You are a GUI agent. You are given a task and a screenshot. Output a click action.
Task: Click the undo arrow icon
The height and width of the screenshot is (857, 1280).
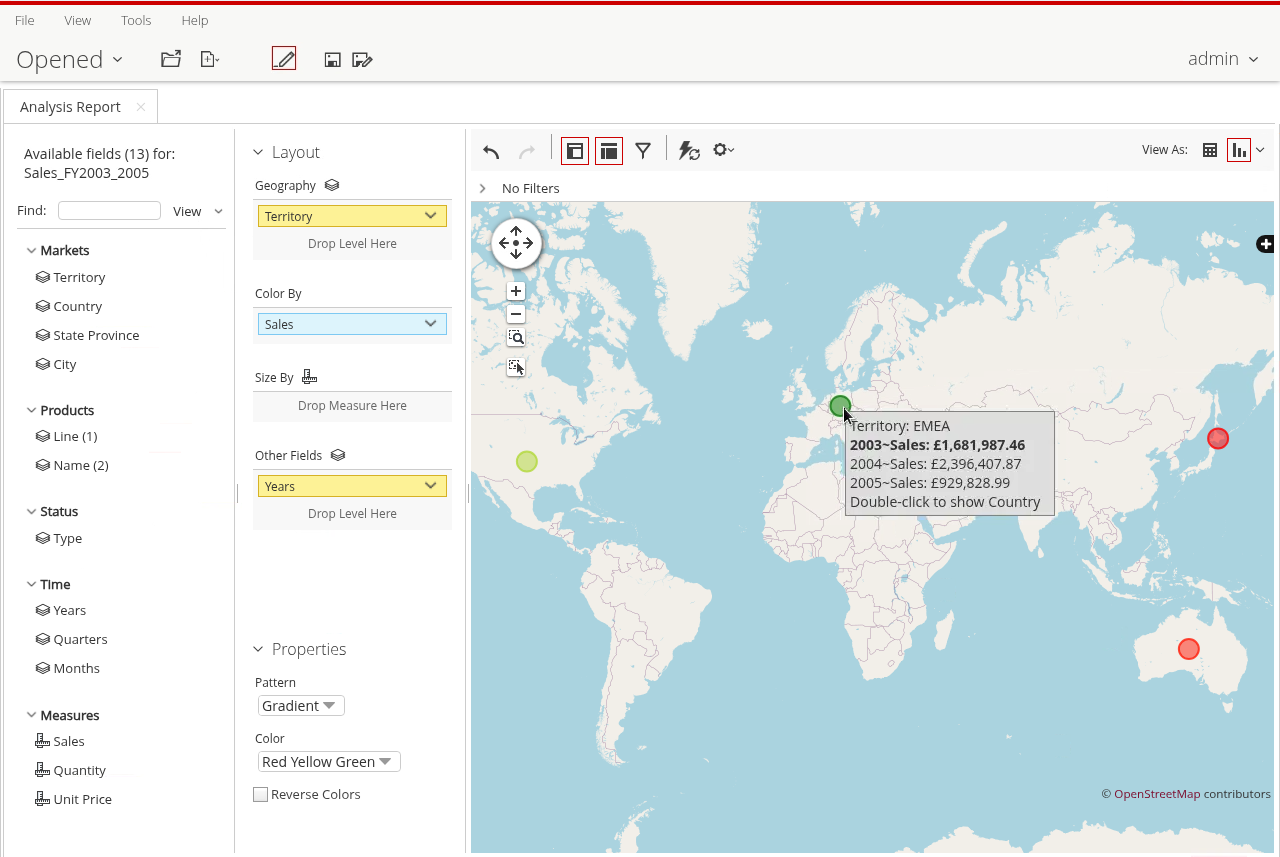[x=491, y=151]
